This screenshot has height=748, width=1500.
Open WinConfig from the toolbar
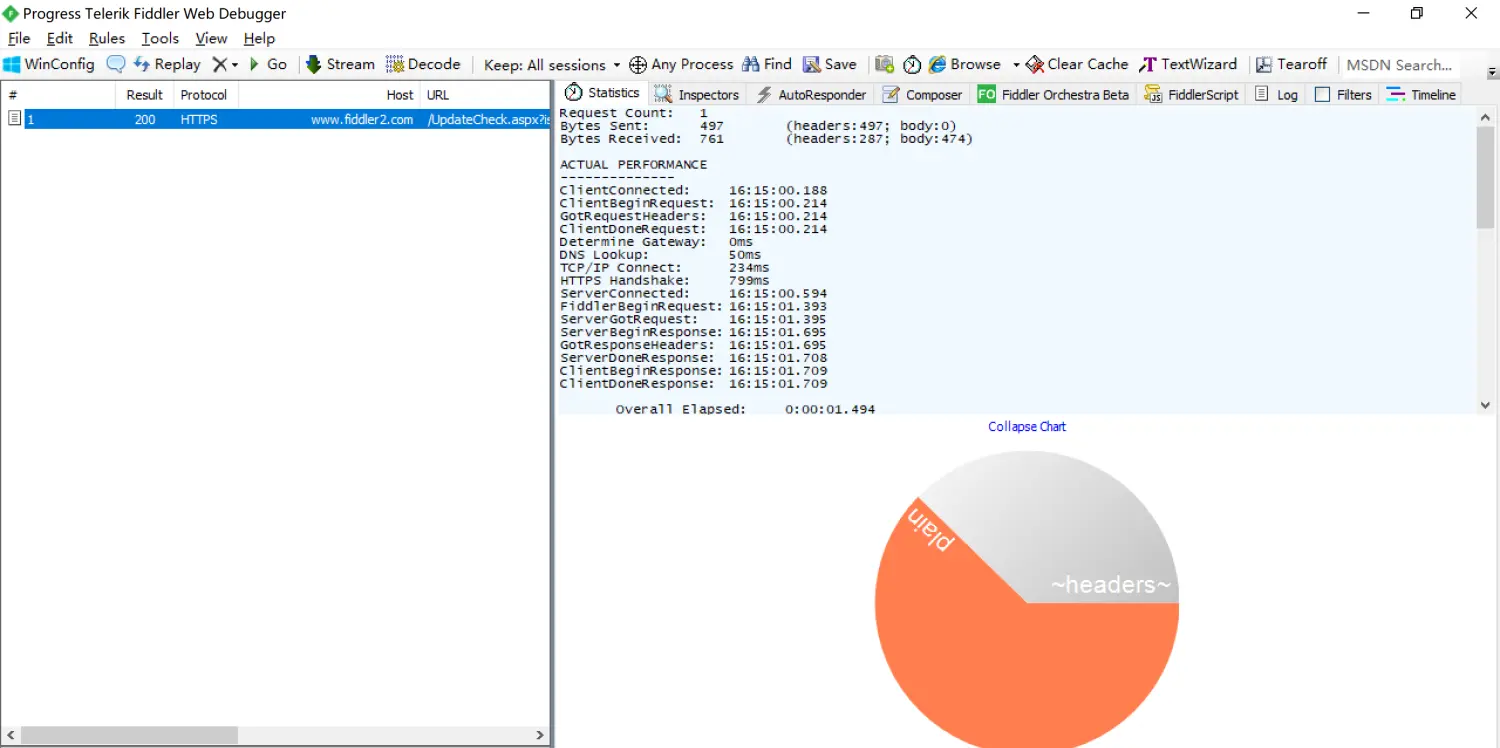[x=49, y=64]
